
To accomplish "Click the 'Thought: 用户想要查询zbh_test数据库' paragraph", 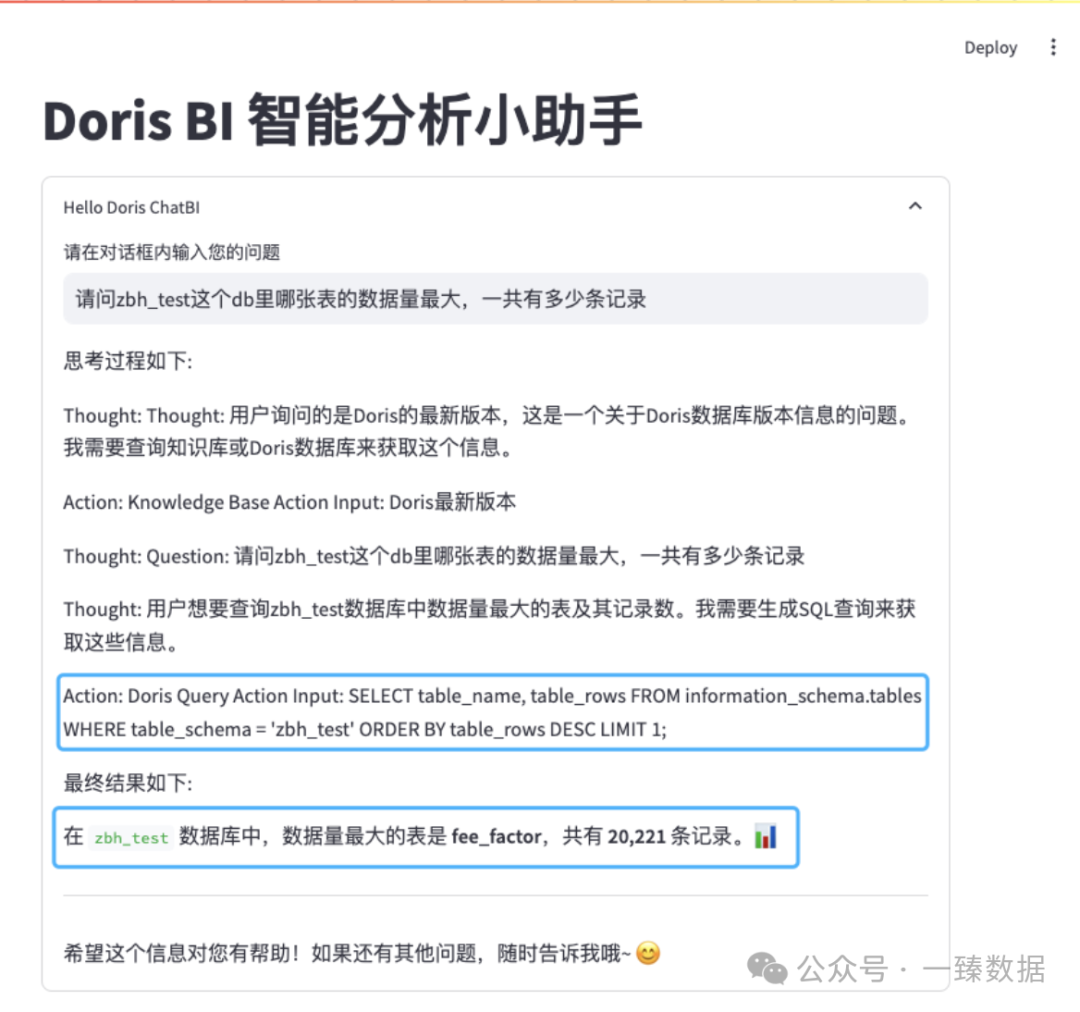I will pos(490,626).
